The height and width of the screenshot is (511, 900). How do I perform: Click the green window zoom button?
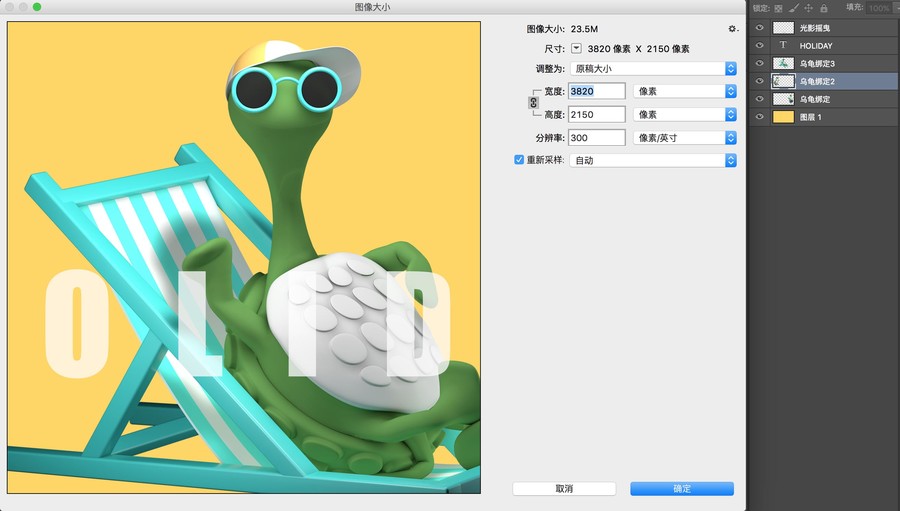[37, 7]
